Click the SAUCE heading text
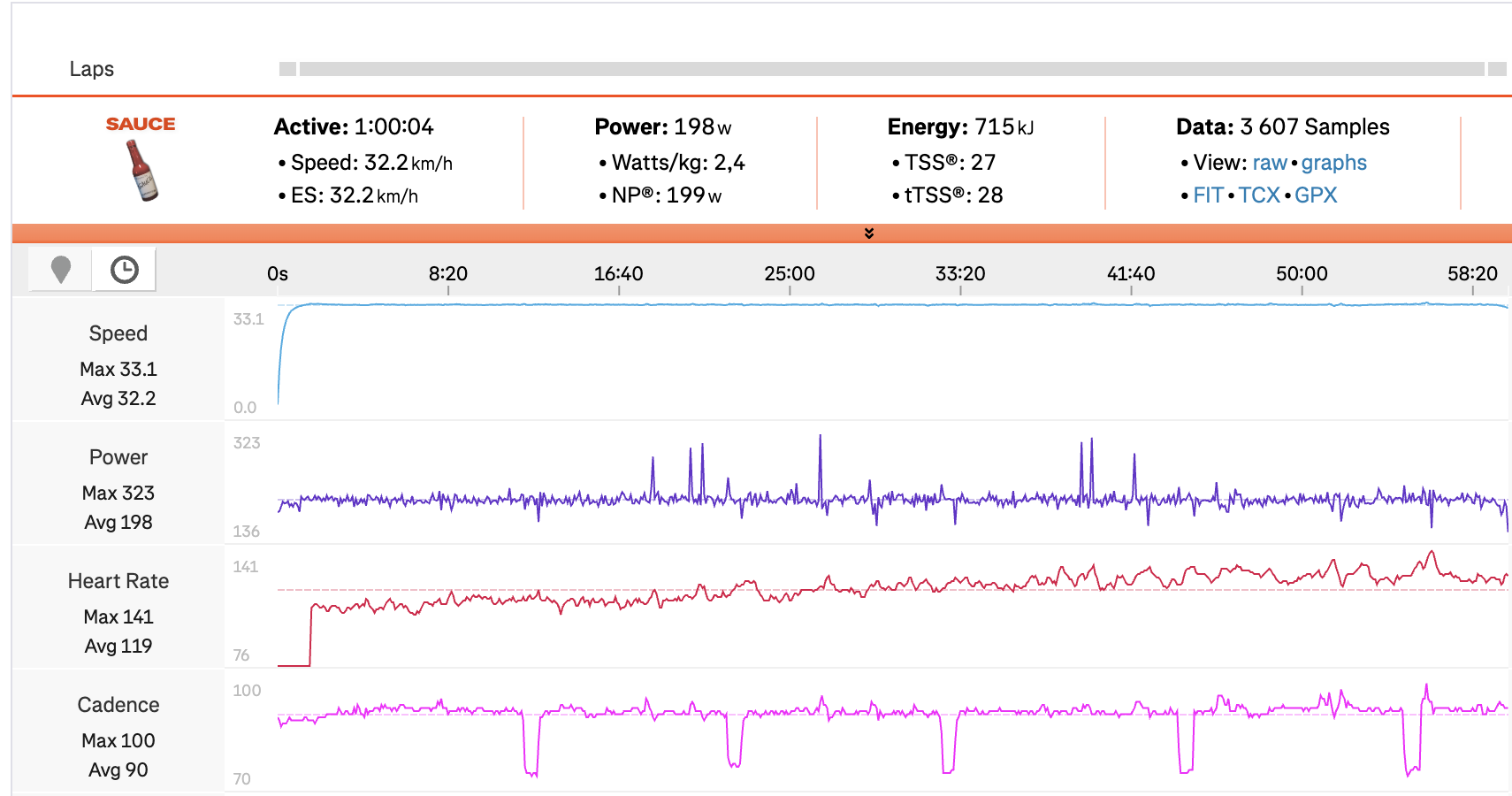This screenshot has width=1512, height=796. 141,125
